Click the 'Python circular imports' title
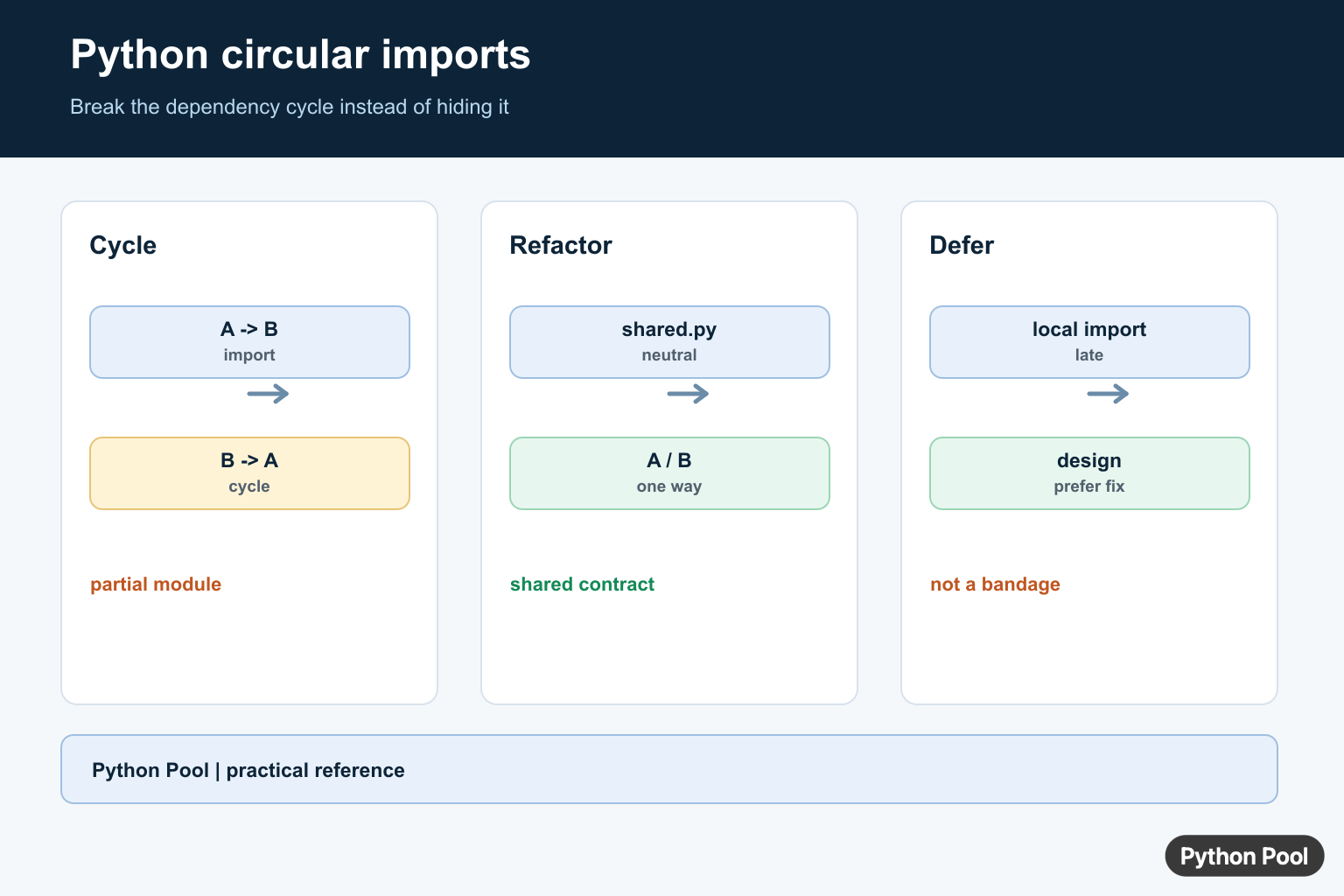The height and width of the screenshot is (896, 1344). tap(300, 55)
